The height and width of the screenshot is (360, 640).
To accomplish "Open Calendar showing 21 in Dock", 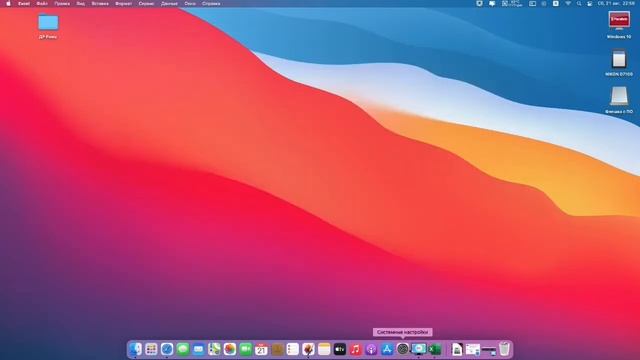I will pos(261,349).
